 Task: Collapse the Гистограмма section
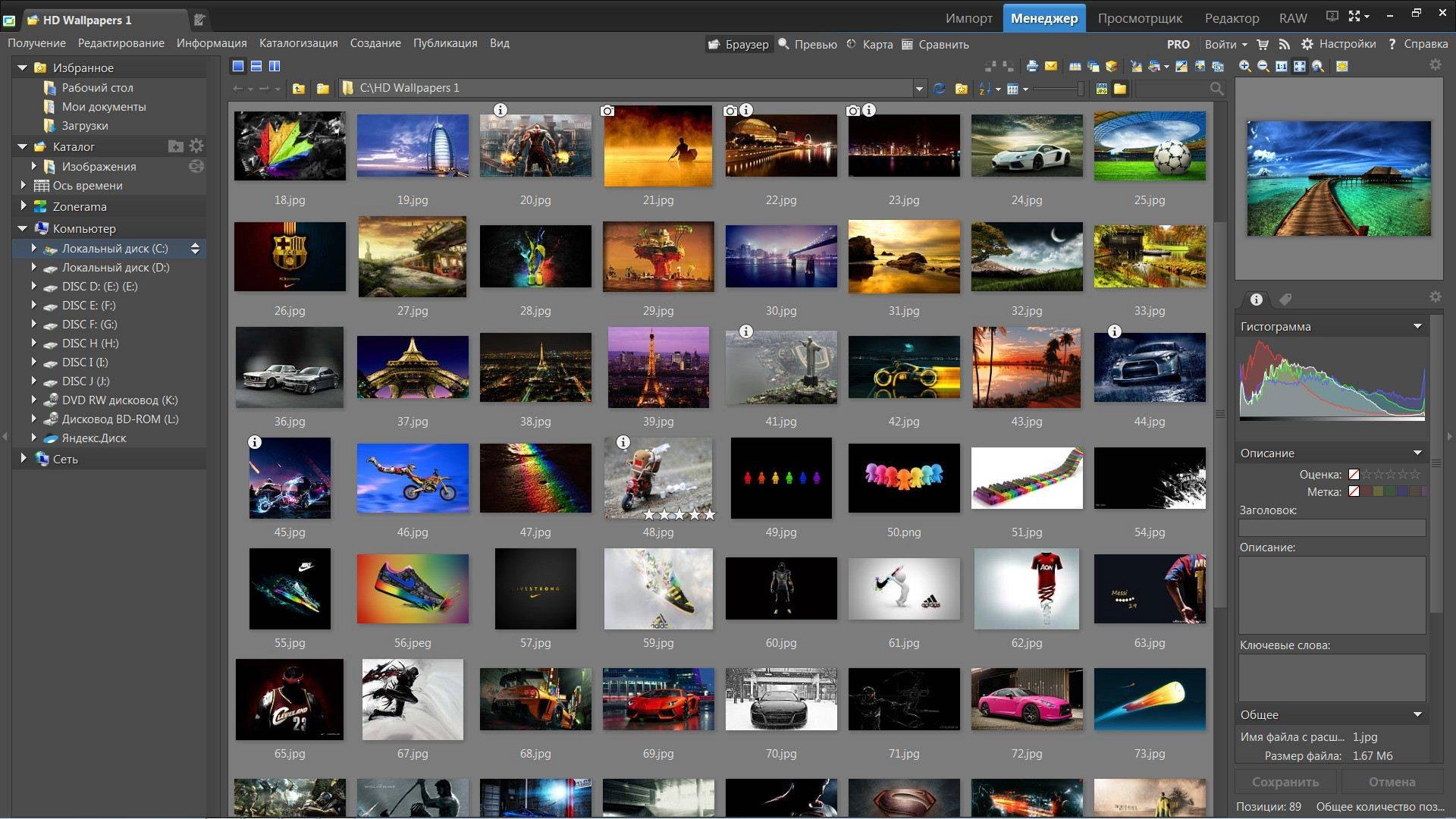click(1417, 326)
